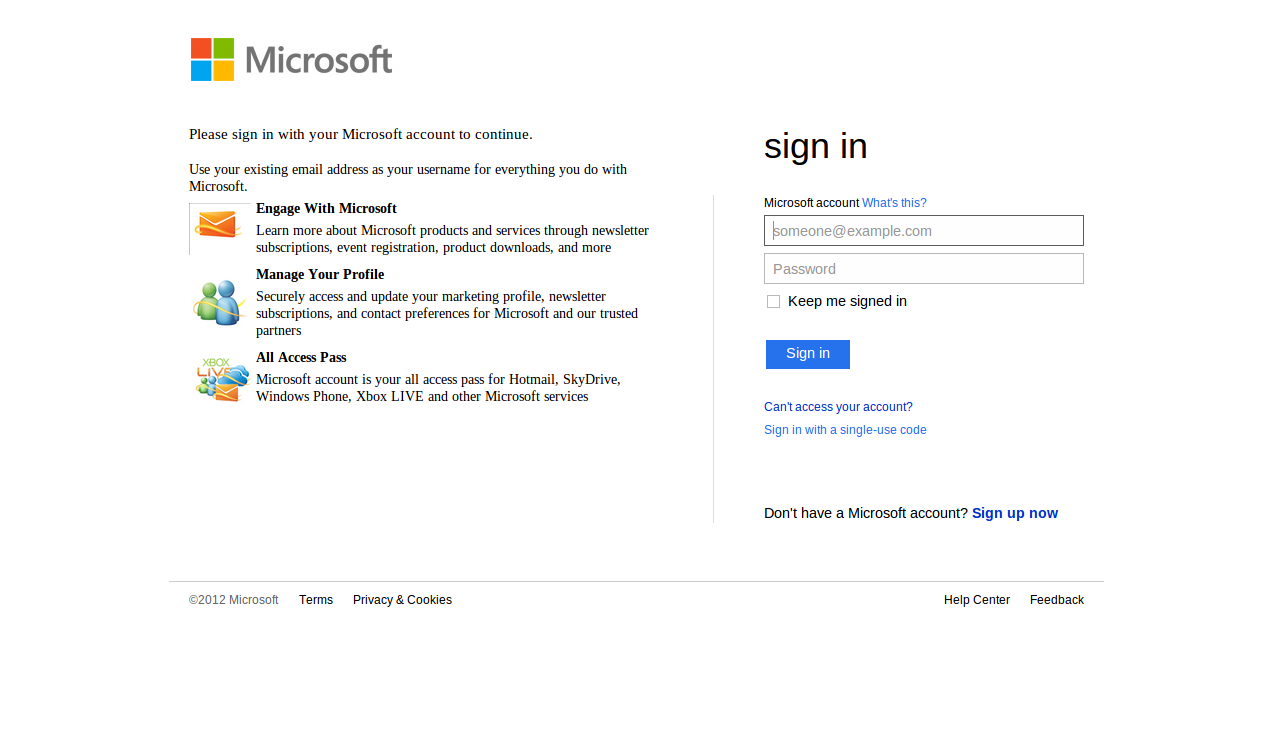Open Privacy & Cookies footer link
1276x752 pixels.
coord(402,600)
